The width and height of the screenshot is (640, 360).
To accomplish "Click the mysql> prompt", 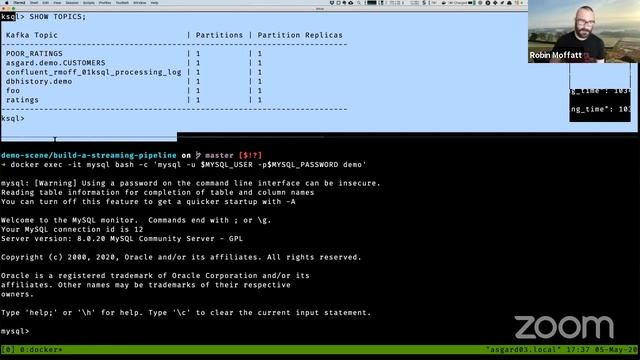I will tap(15, 331).
